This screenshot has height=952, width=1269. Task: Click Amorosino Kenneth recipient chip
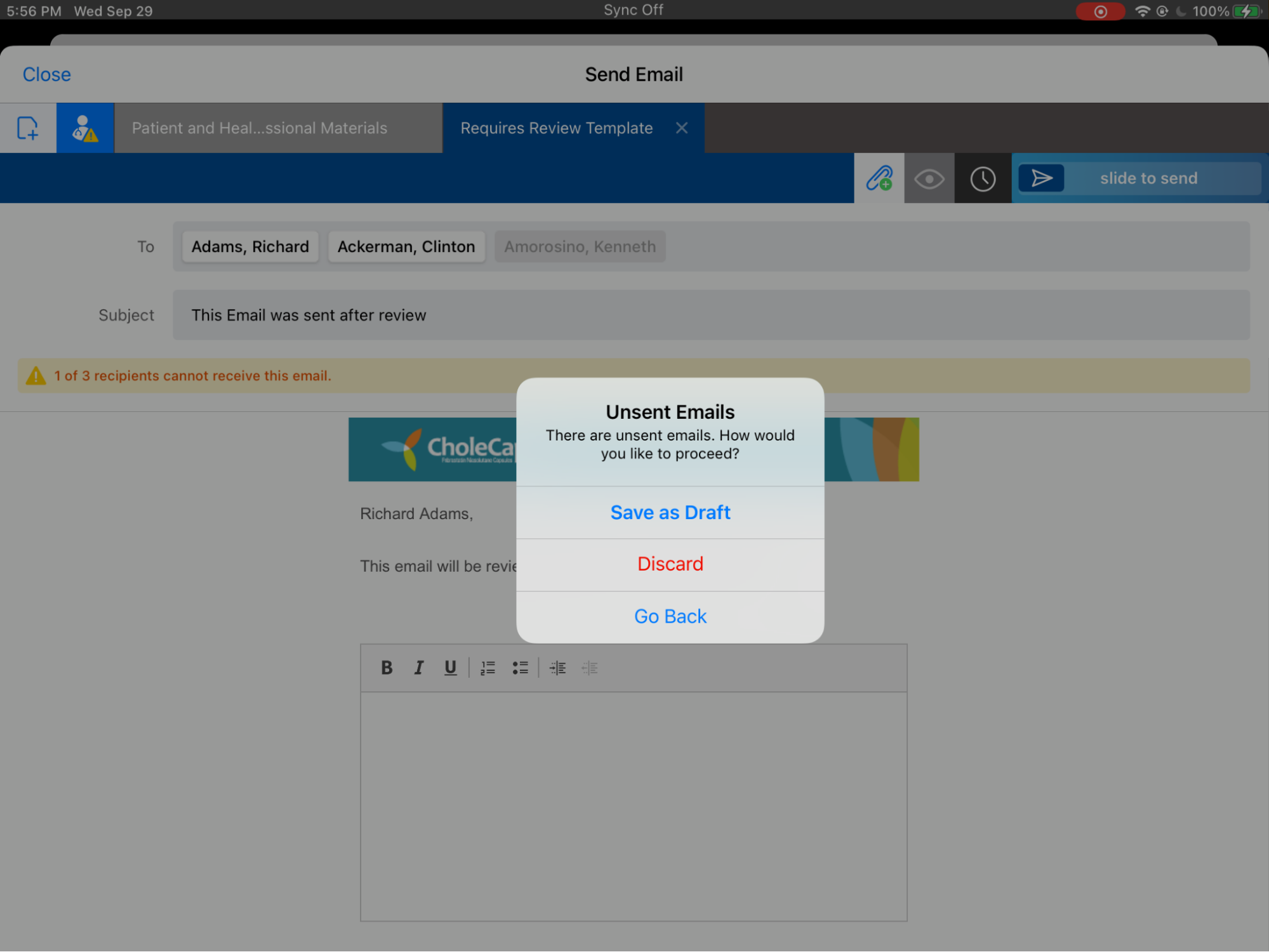(580, 245)
